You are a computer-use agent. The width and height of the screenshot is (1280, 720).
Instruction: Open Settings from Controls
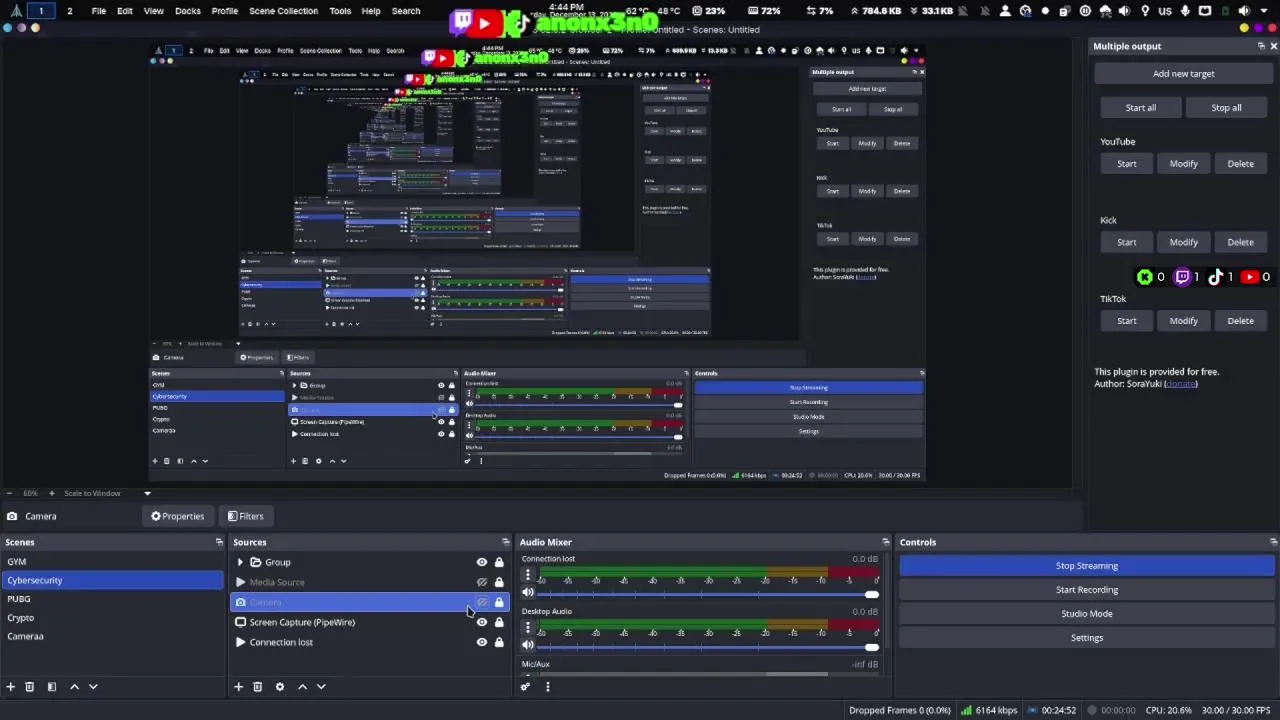point(1087,638)
